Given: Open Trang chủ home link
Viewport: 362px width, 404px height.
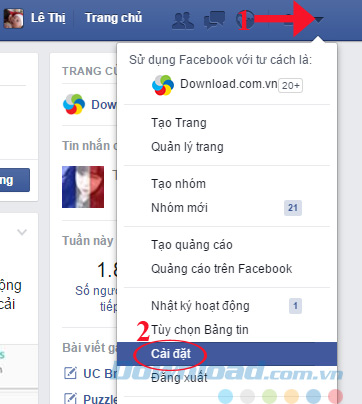Looking at the screenshot, I should [113, 18].
